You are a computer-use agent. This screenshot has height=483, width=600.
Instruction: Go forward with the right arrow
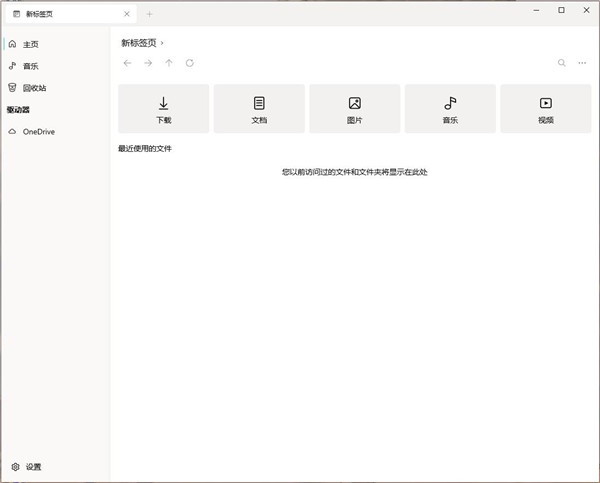[148, 63]
